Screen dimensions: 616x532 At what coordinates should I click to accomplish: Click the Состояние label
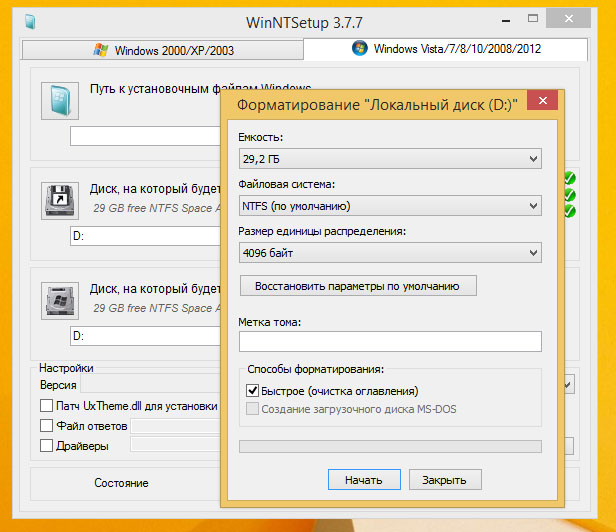pos(121,482)
